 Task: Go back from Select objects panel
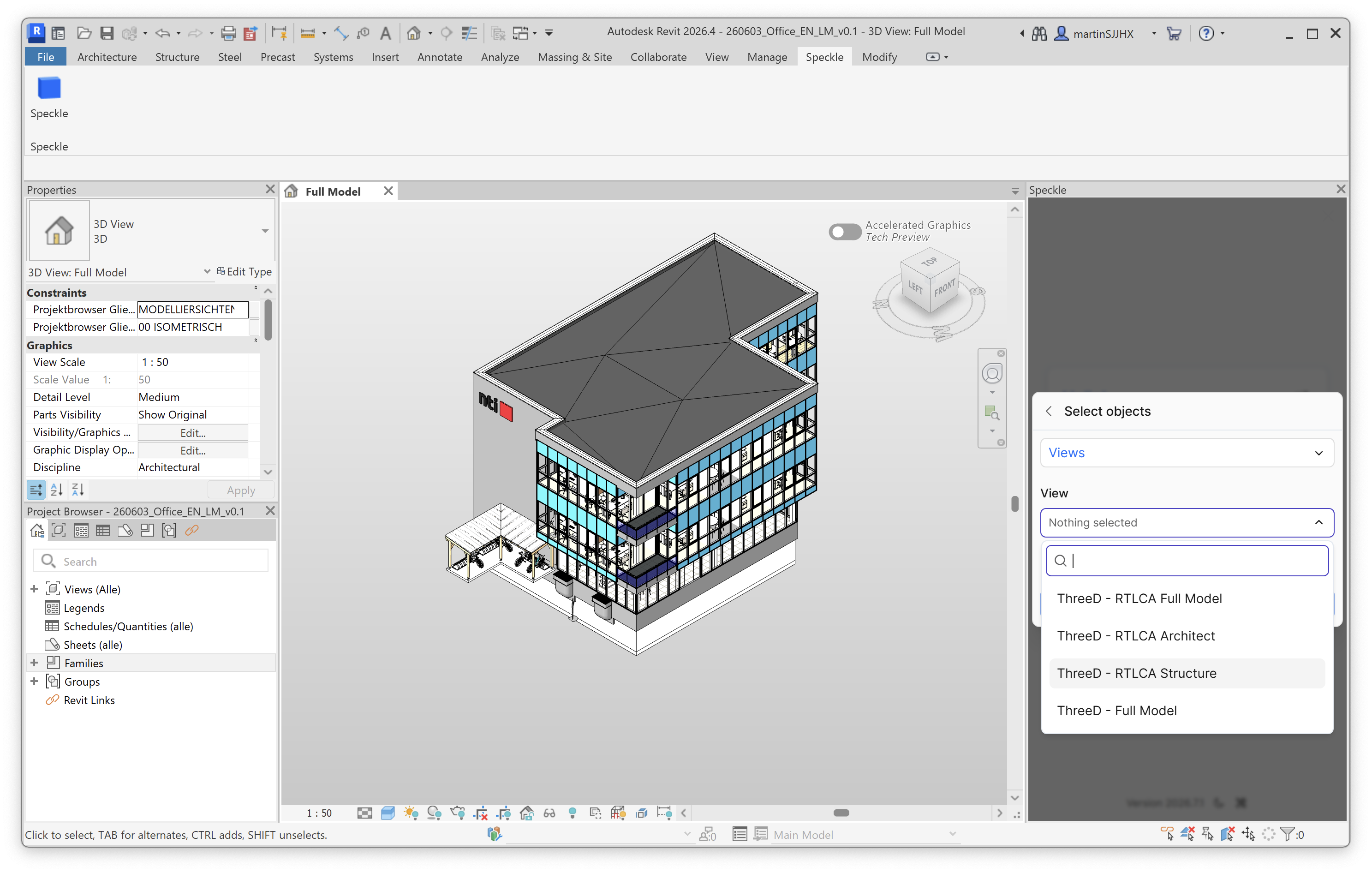[x=1048, y=411]
